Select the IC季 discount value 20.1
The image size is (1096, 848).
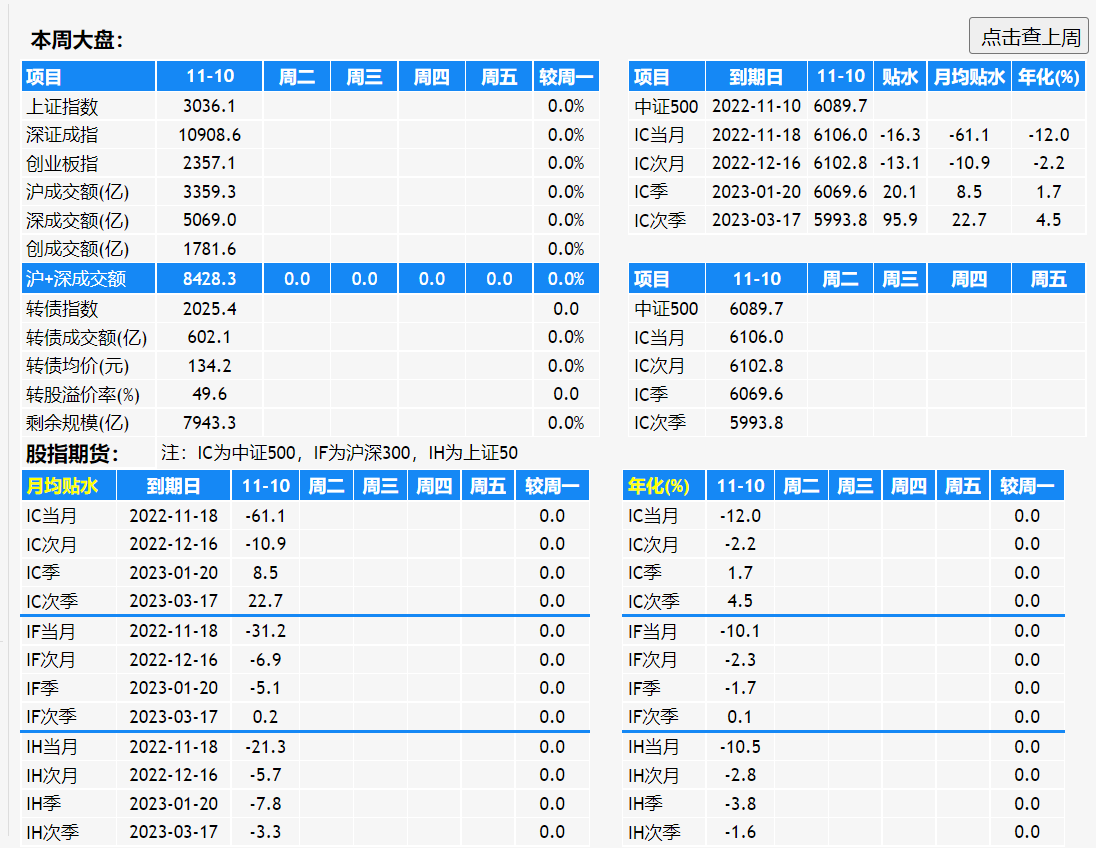click(x=900, y=192)
